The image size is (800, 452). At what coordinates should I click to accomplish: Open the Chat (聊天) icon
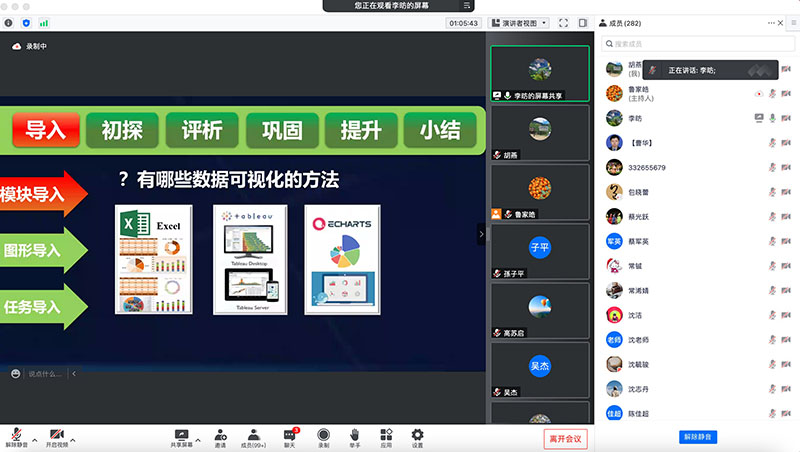(x=289, y=435)
